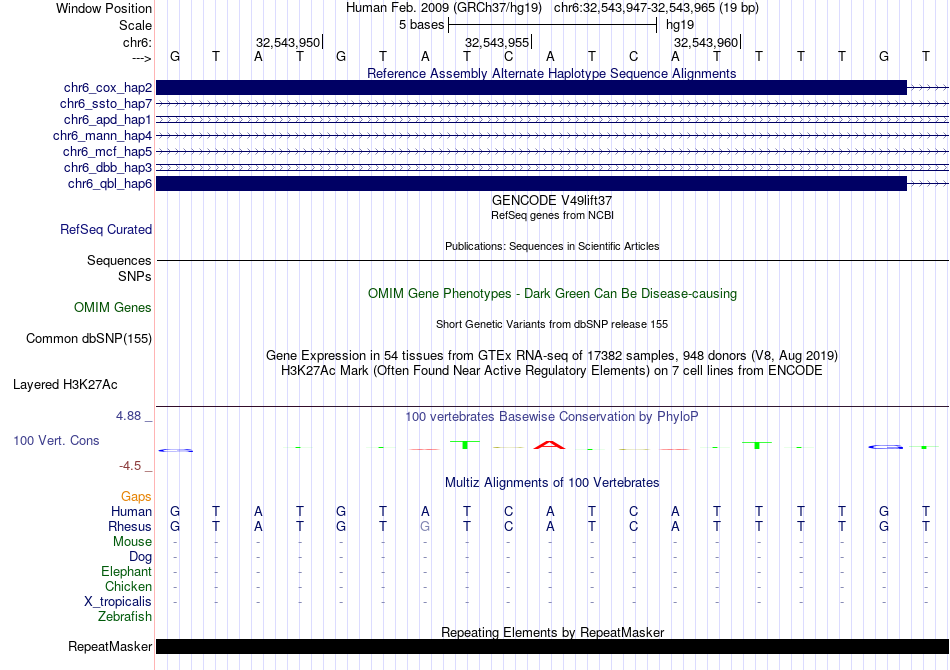The height and width of the screenshot is (670, 950).
Task: Click the 32,543,960 coordinate marker
Action: pyautogui.click(x=706, y=42)
